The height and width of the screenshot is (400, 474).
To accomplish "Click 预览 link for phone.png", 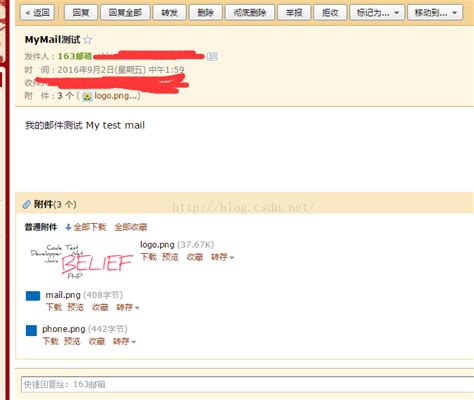I will point(72,341).
